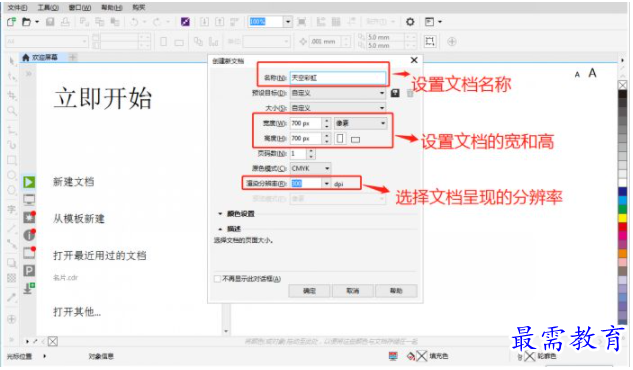The width and height of the screenshot is (633, 370).
Task: Open the recent file 名片.cdr
Action: coord(65,278)
